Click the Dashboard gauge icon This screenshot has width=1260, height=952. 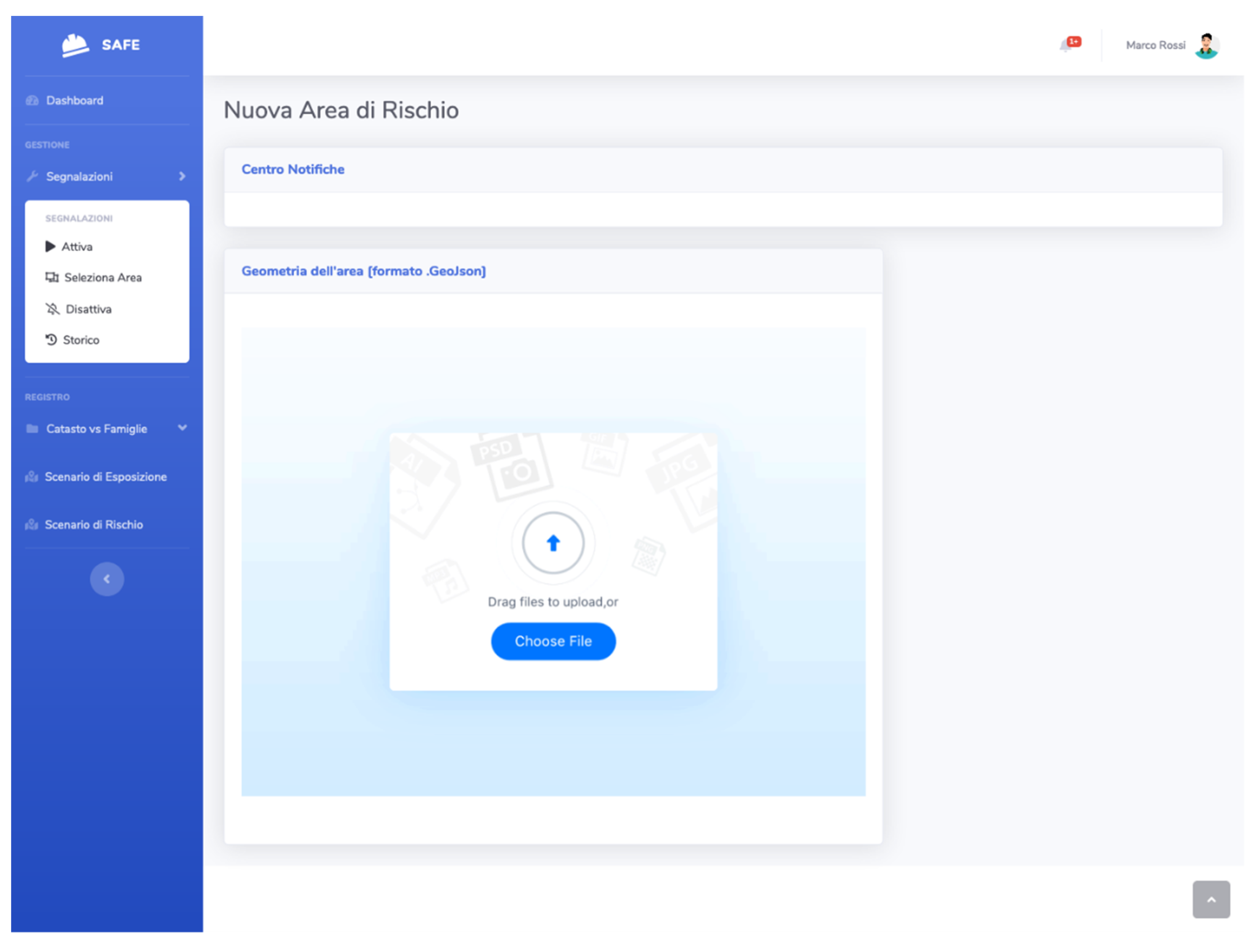33,101
